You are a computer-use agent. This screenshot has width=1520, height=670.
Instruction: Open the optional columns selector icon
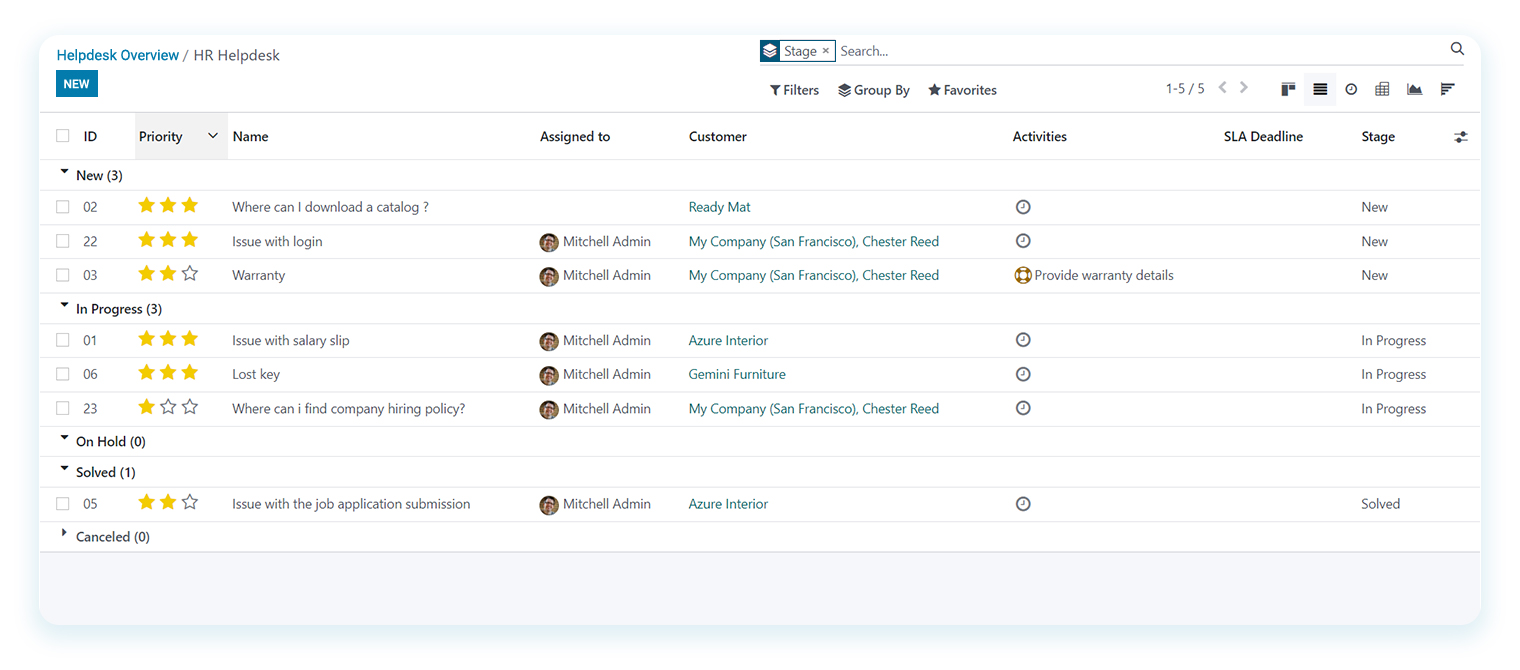point(1461,136)
